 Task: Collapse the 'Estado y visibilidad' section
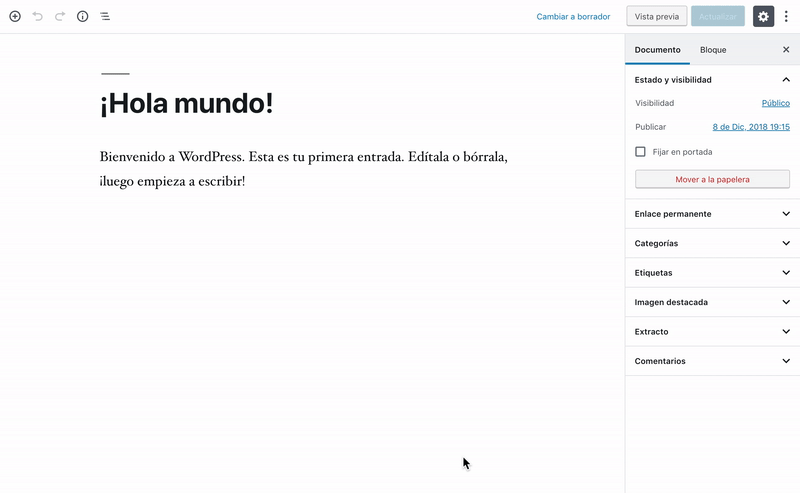[x=786, y=79]
